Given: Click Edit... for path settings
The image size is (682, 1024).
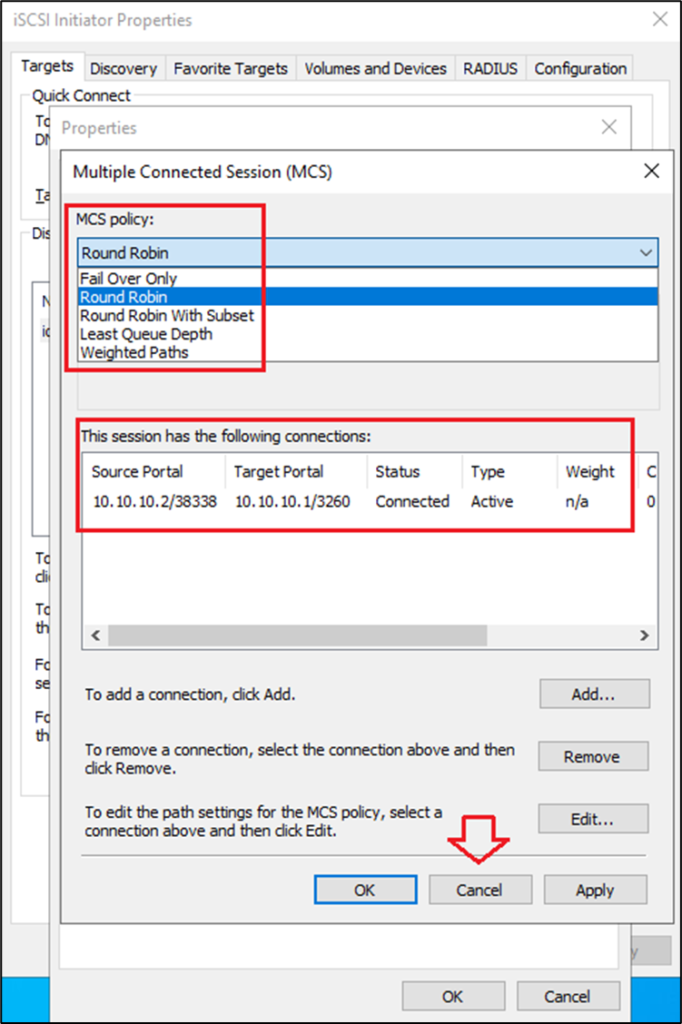Looking at the screenshot, I should point(592,819).
